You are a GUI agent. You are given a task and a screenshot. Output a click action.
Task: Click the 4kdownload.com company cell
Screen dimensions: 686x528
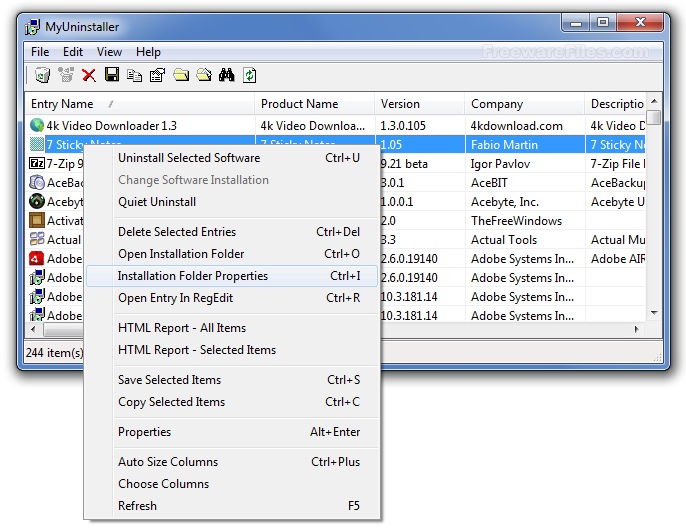click(x=525, y=126)
